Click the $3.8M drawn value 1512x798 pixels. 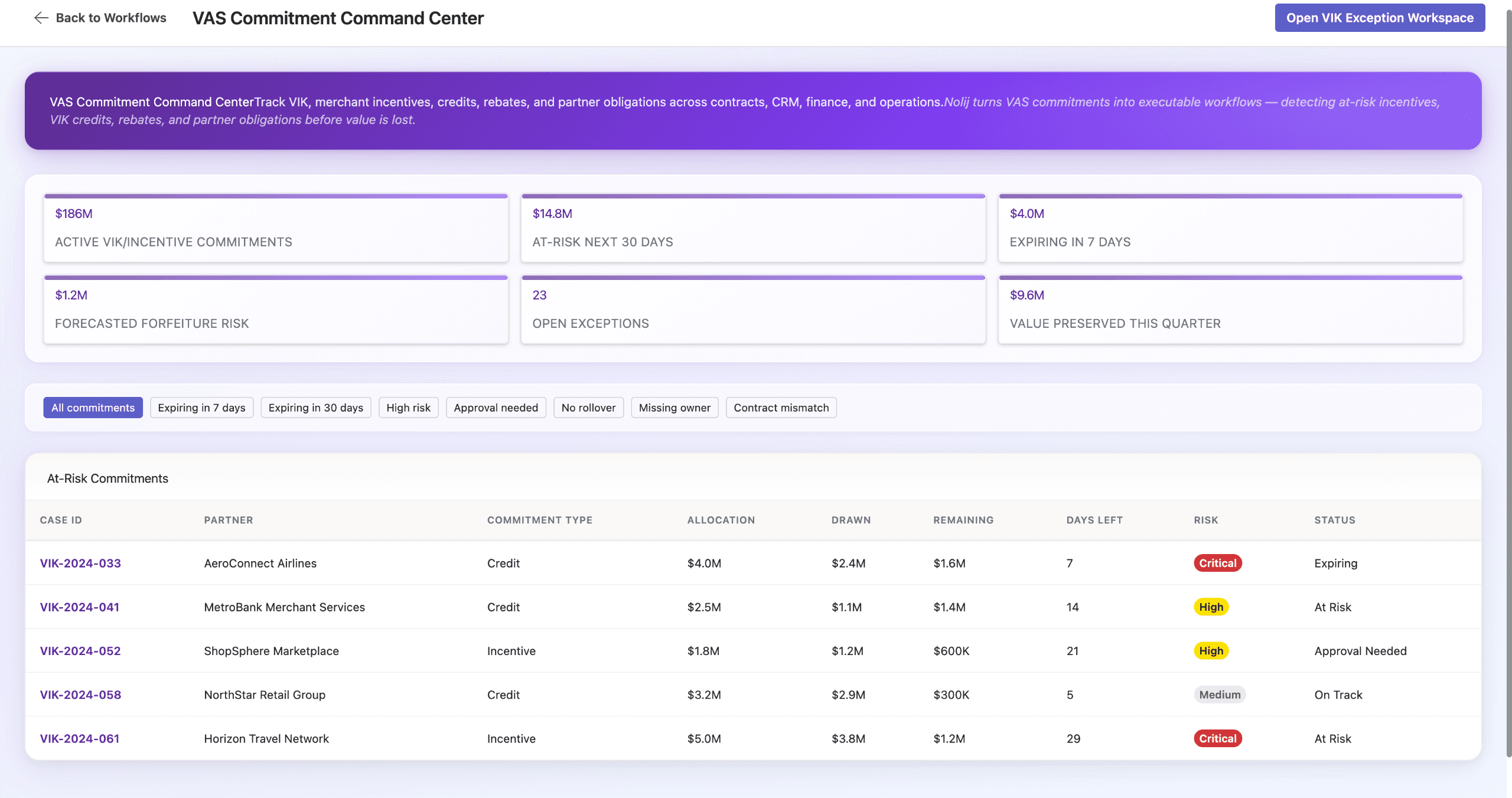849,738
